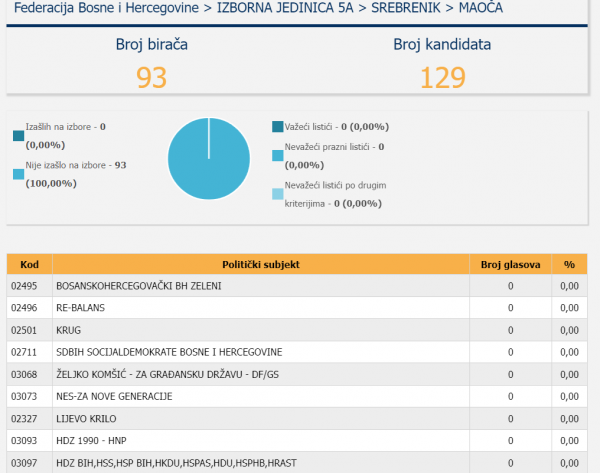Click the Važeći listići legend swatch
The width and height of the screenshot is (600, 473).
point(278,127)
